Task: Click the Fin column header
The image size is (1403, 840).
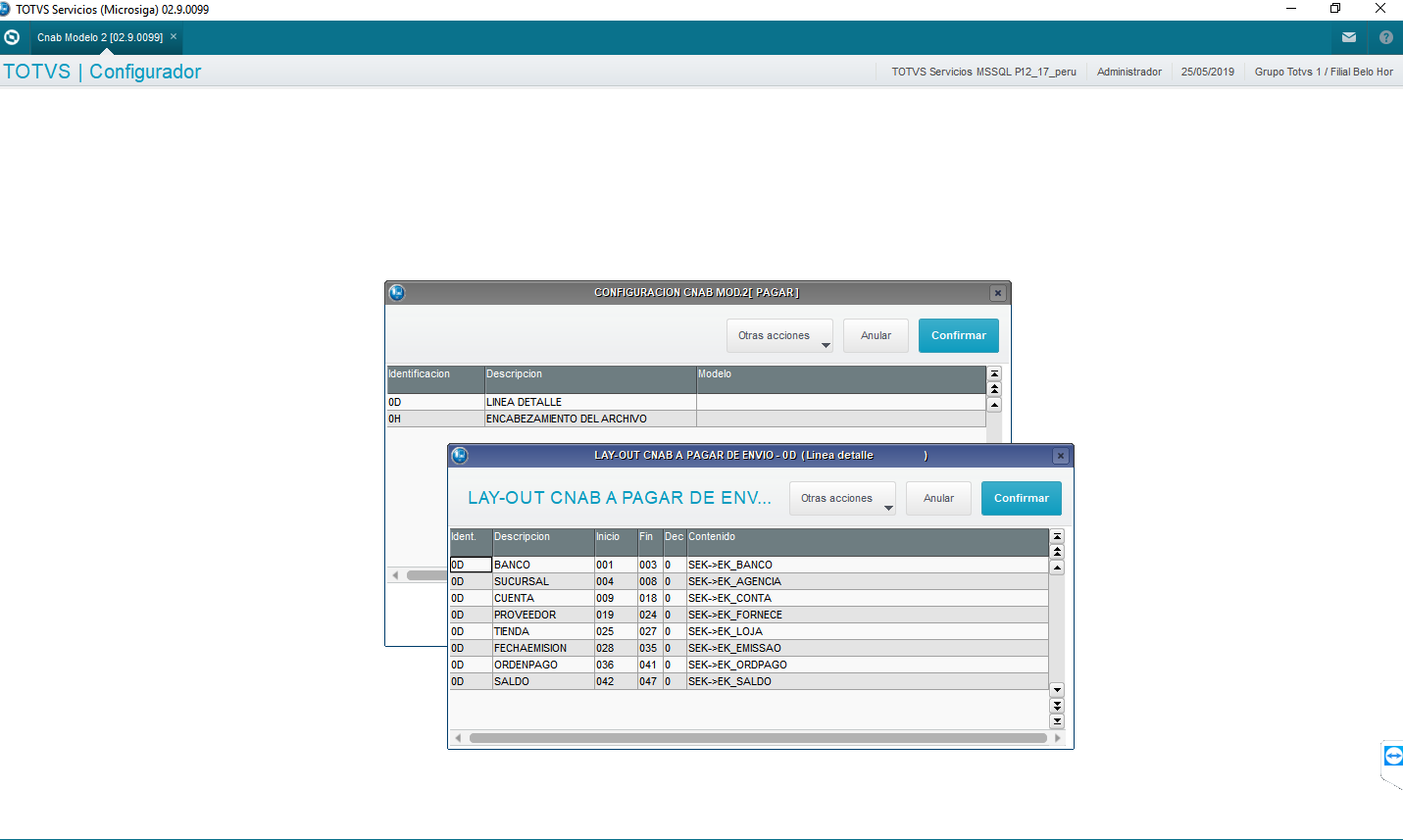Action: (x=650, y=542)
